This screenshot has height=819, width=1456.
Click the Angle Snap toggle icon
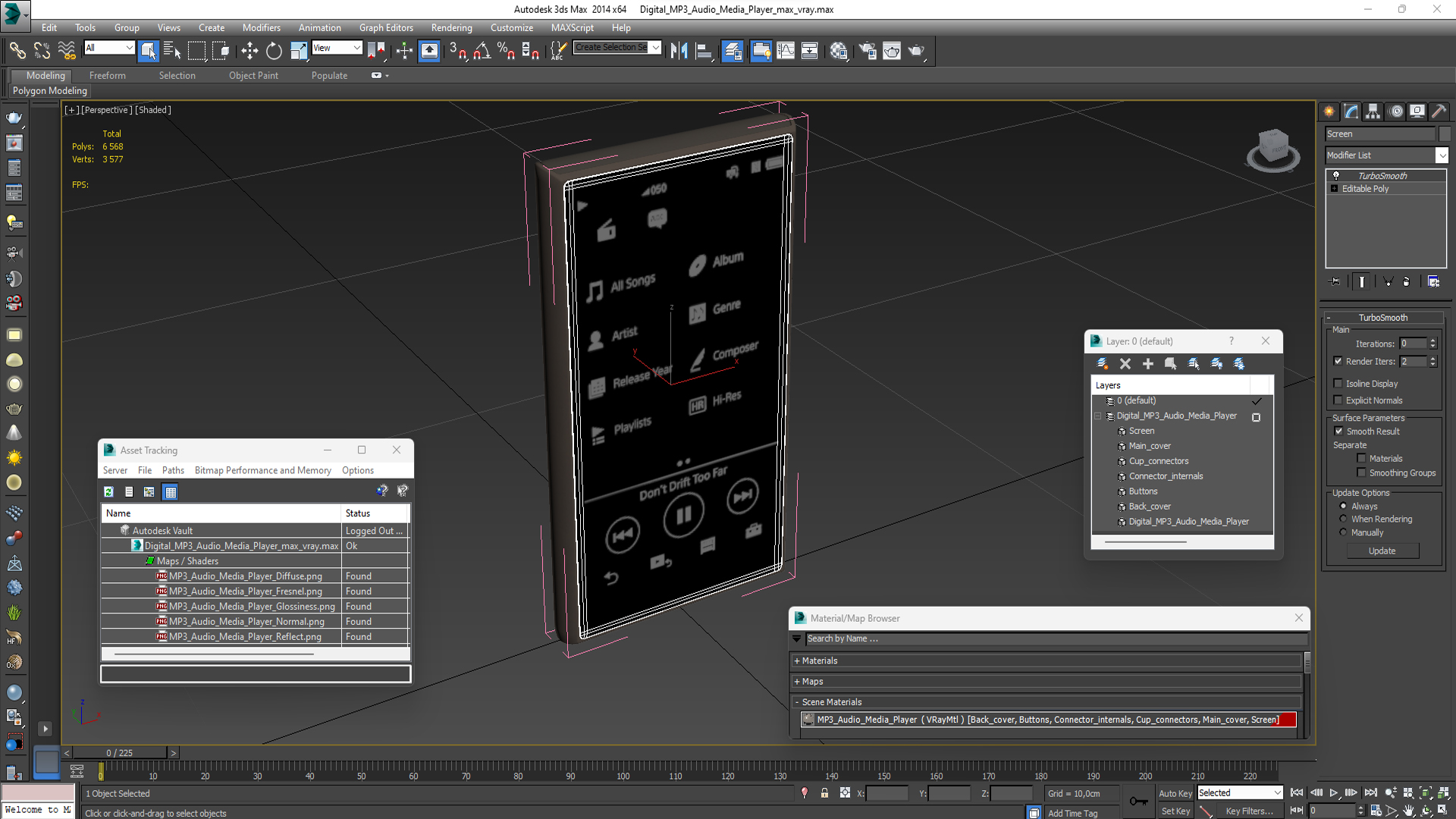click(x=482, y=51)
